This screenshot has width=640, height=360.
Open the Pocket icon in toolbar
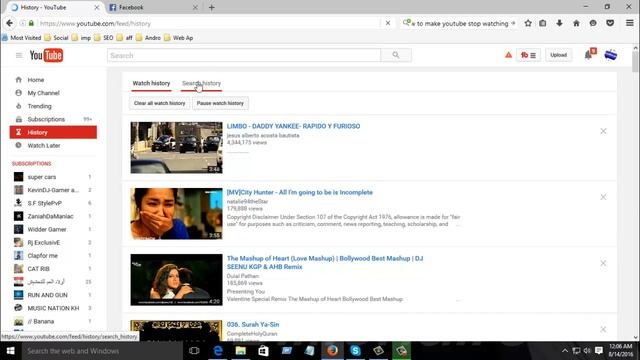tap(610, 23)
